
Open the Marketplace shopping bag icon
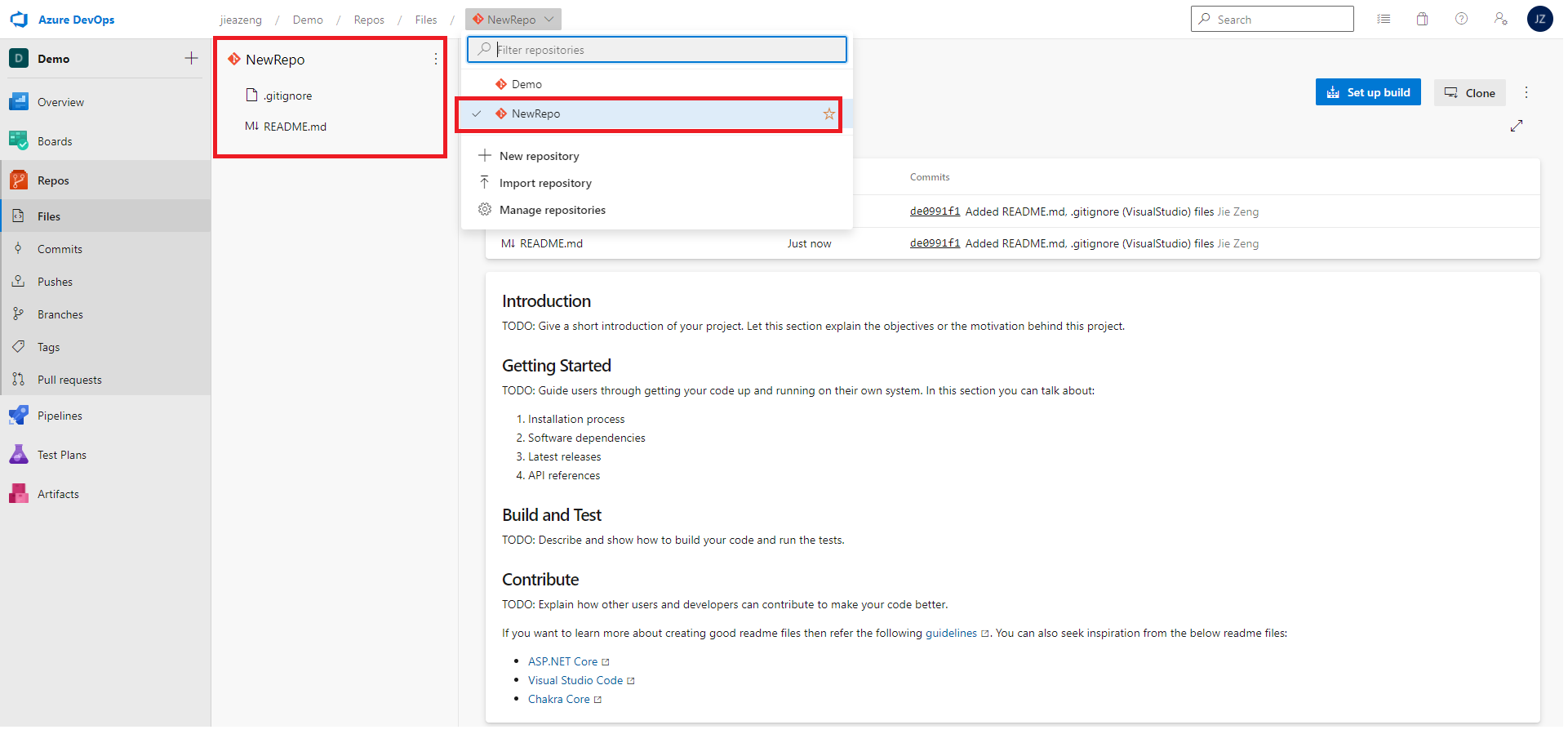(1423, 19)
